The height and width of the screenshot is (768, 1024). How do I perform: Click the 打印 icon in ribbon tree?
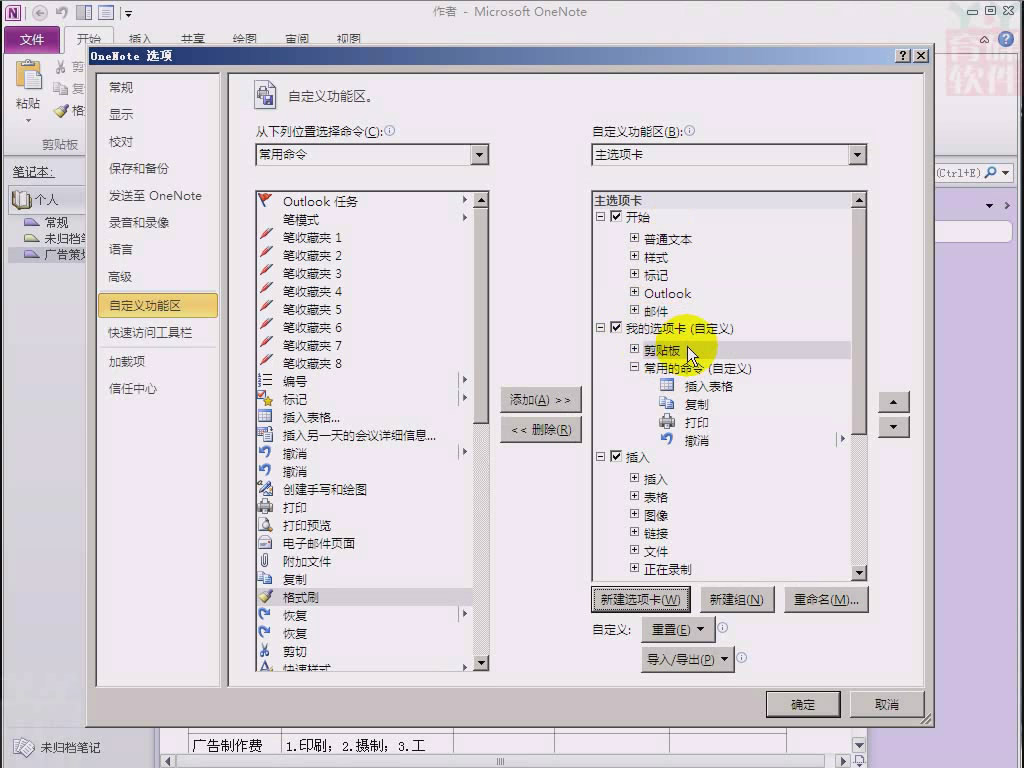coord(667,421)
